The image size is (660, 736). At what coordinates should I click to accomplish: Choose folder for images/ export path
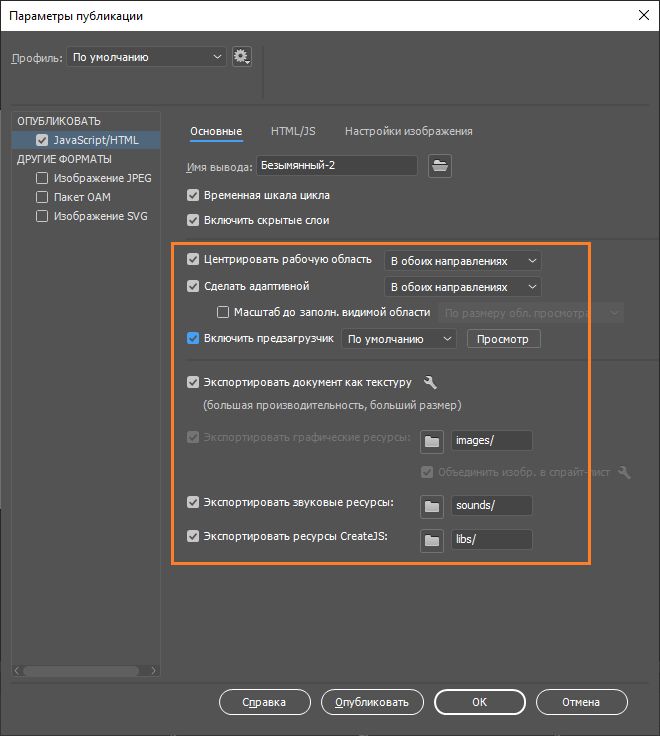432,441
